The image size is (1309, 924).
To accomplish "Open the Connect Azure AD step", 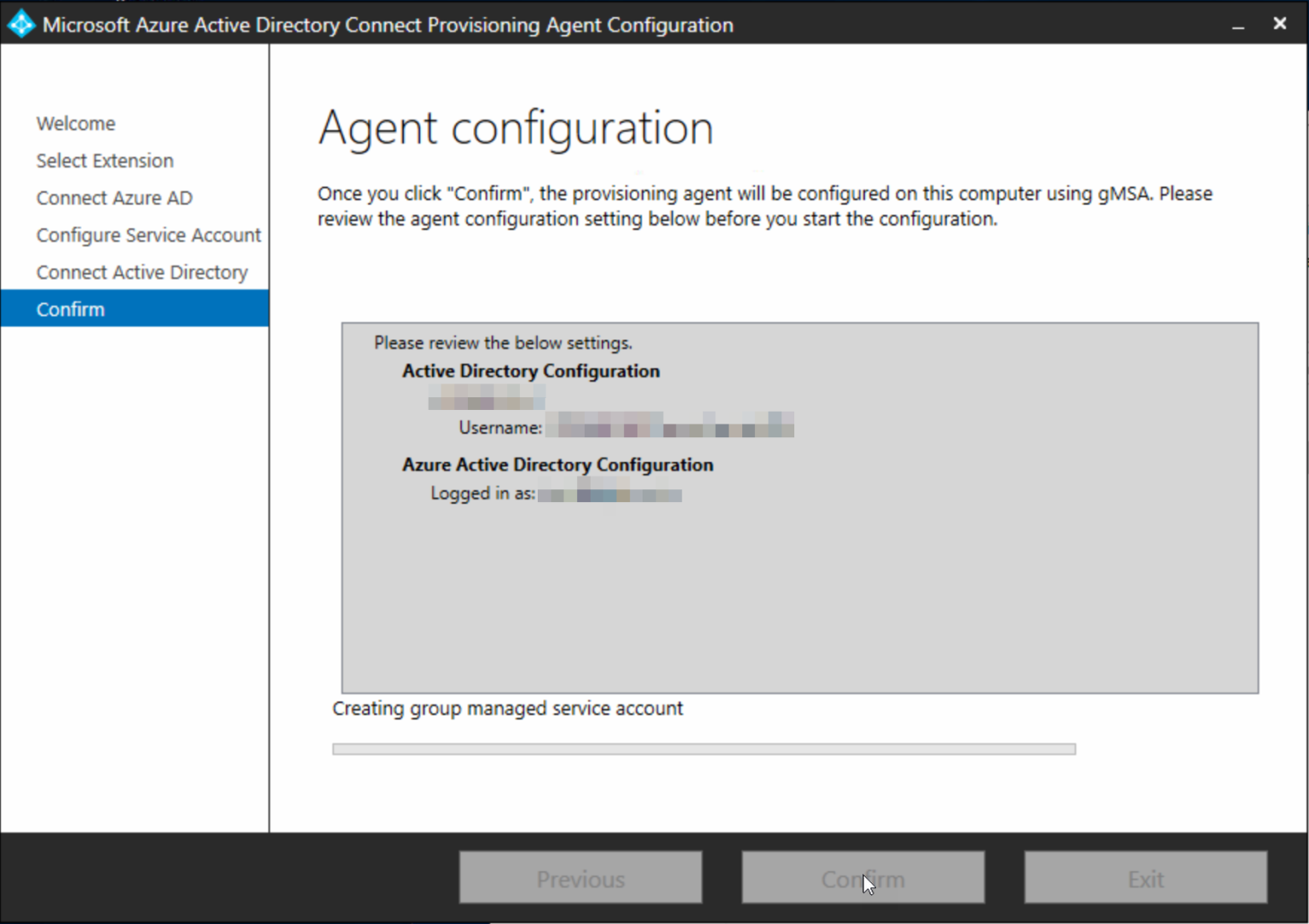I will tap(114, 197).
